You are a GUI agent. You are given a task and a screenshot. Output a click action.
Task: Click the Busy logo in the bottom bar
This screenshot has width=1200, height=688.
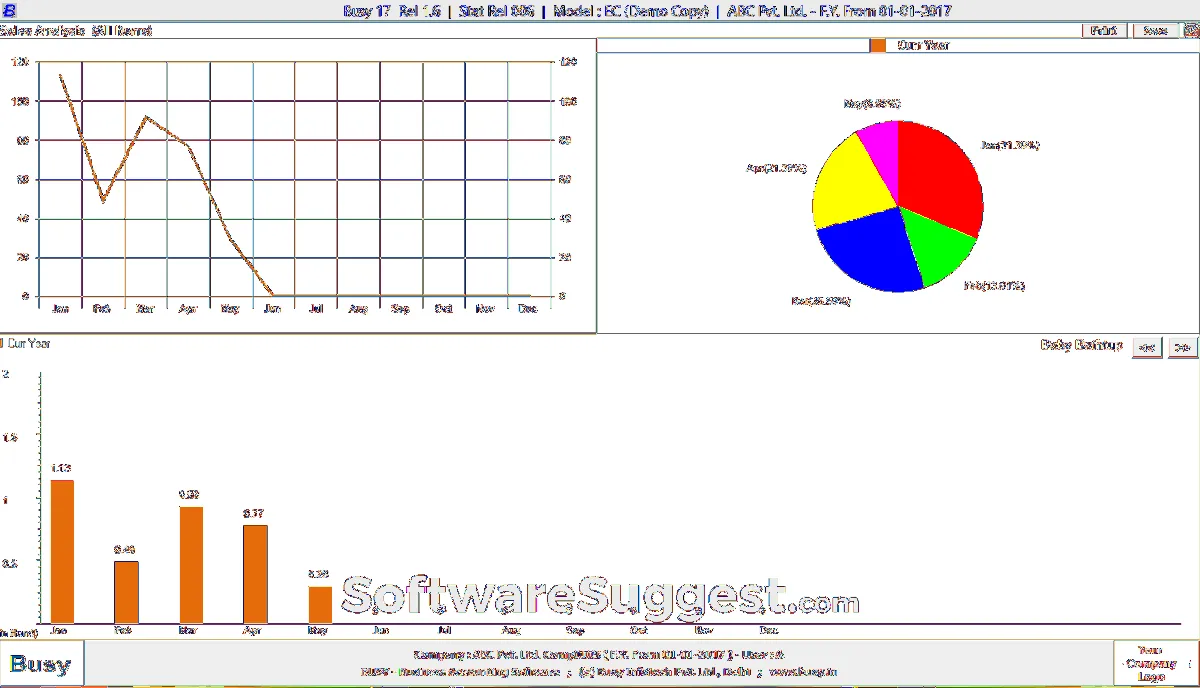click(41, 664)
